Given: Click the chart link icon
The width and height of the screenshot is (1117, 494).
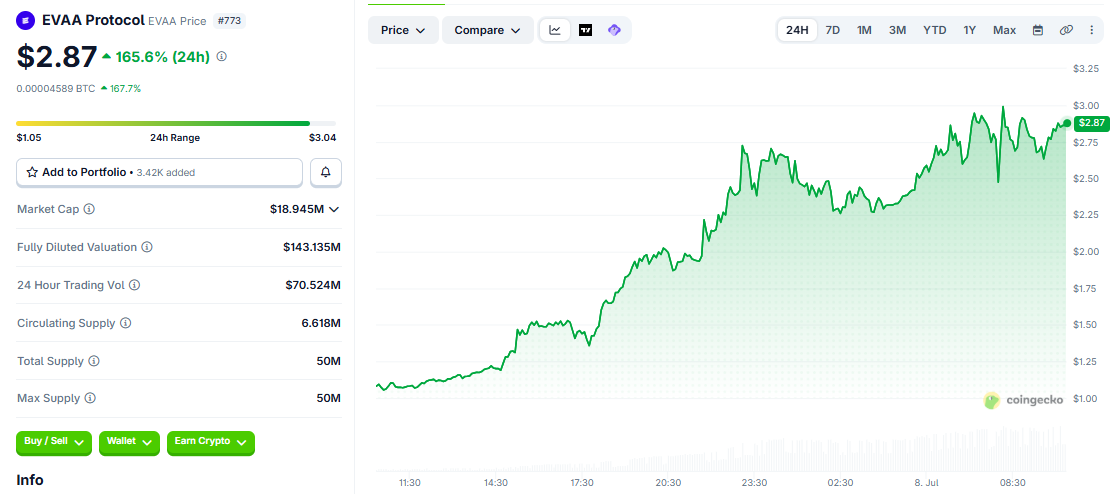Looking at the screenshot, I should coord(1066,30).
